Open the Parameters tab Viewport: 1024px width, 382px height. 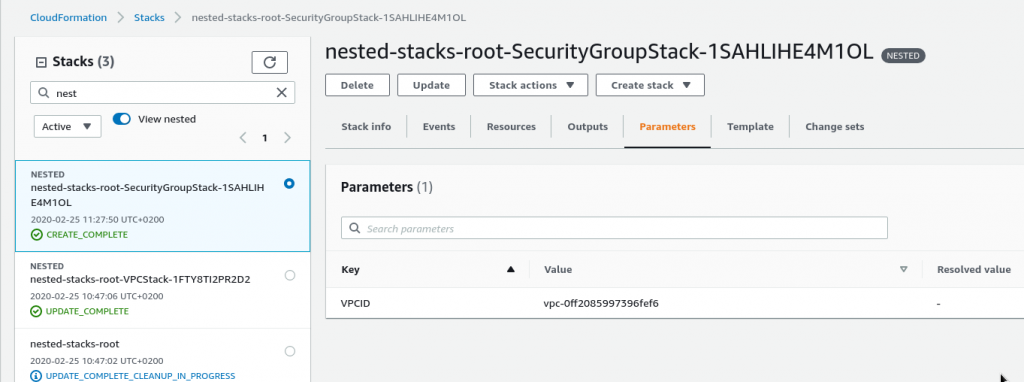tap(667, 127)
